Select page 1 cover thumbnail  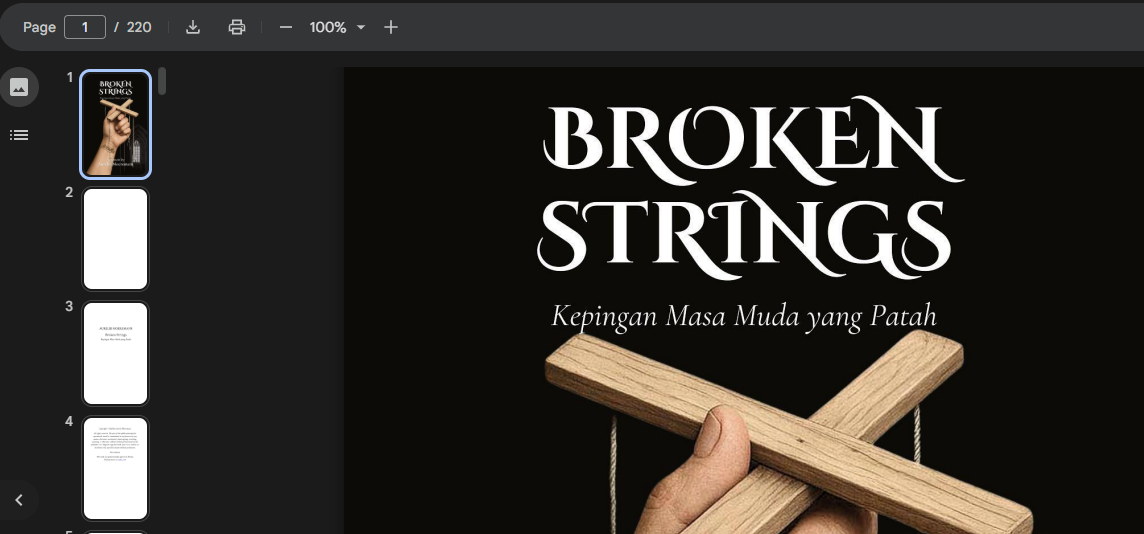[x=115, y=124]
